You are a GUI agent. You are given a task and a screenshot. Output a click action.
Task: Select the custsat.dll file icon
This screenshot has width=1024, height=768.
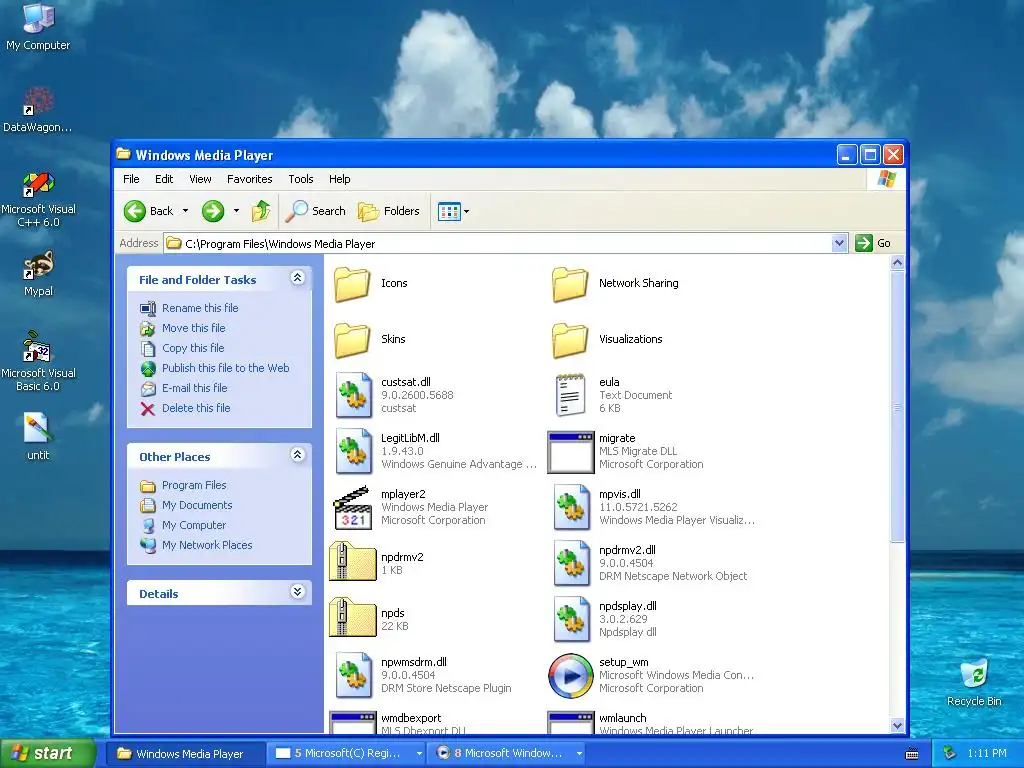click(353, 395)
